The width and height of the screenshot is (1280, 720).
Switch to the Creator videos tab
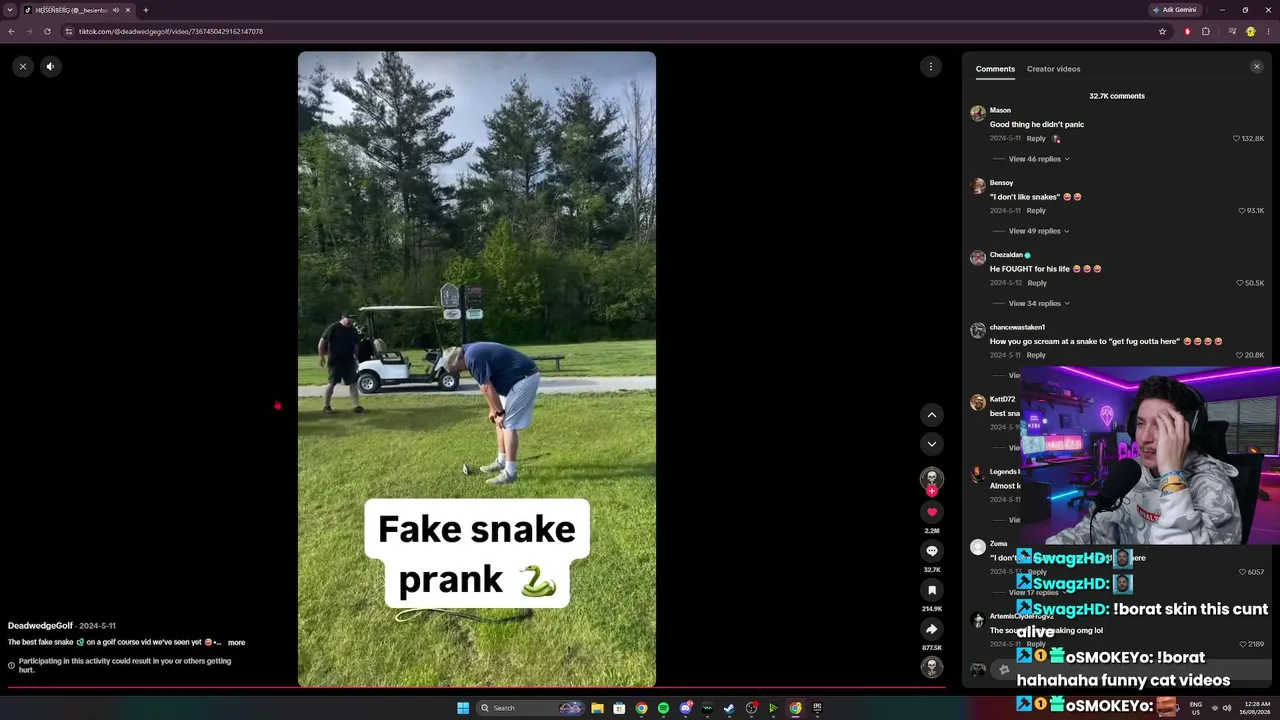[1053, 69]
